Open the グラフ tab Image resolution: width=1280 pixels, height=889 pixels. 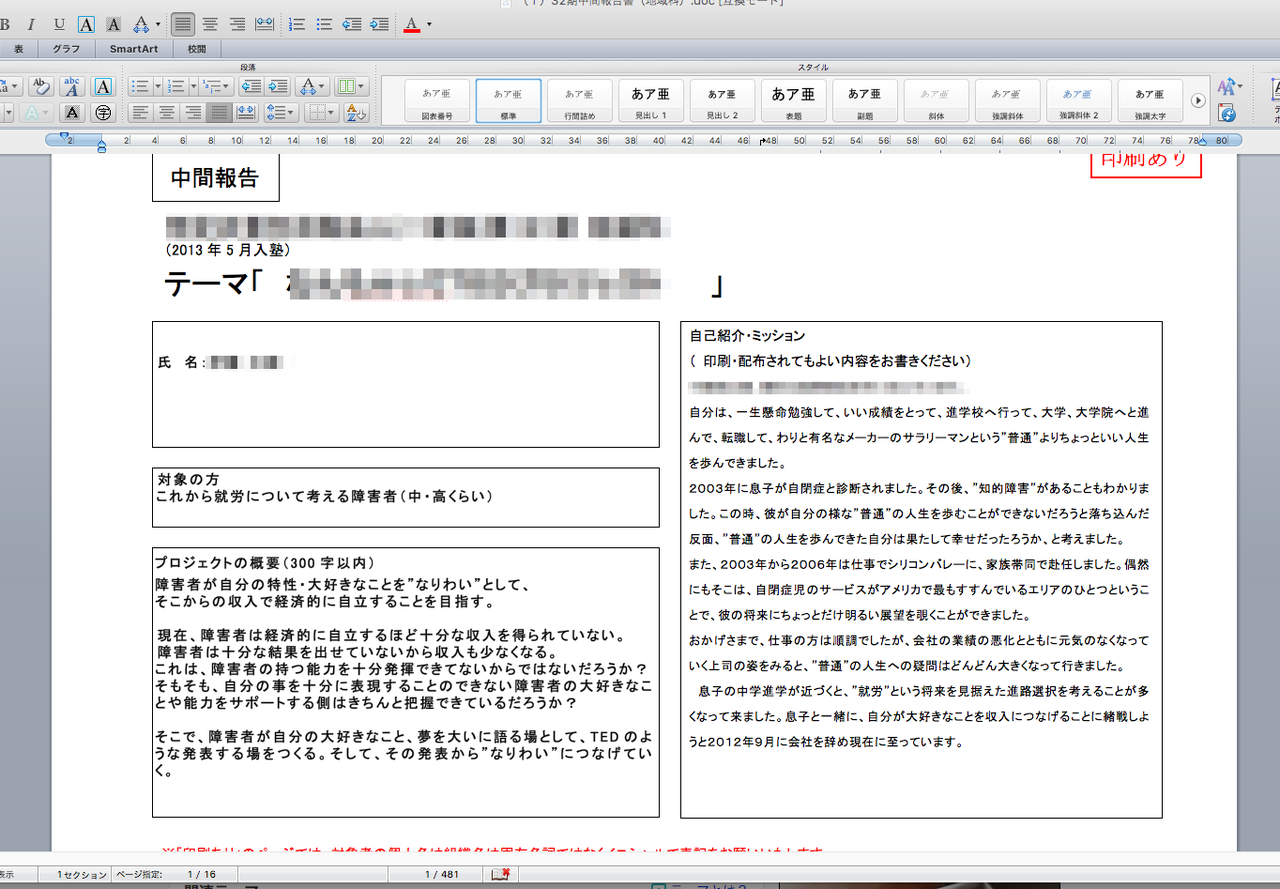pos(66,48)
